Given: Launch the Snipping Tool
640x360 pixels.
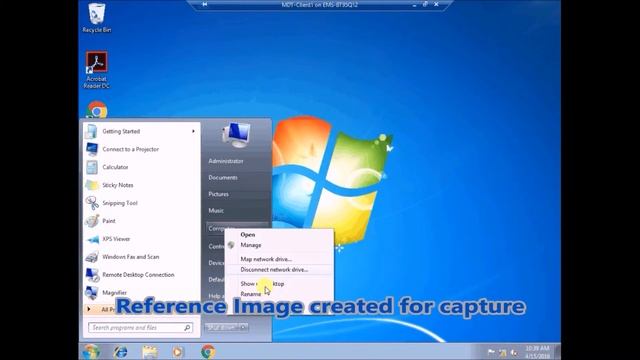Looking at the screenshot, I should 141,203.
